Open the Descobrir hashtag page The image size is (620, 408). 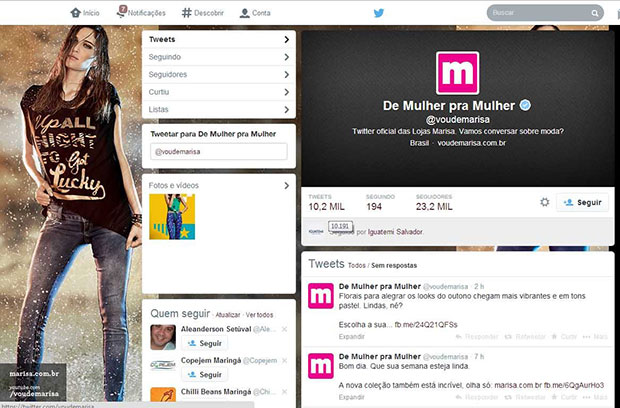[203, 13]
